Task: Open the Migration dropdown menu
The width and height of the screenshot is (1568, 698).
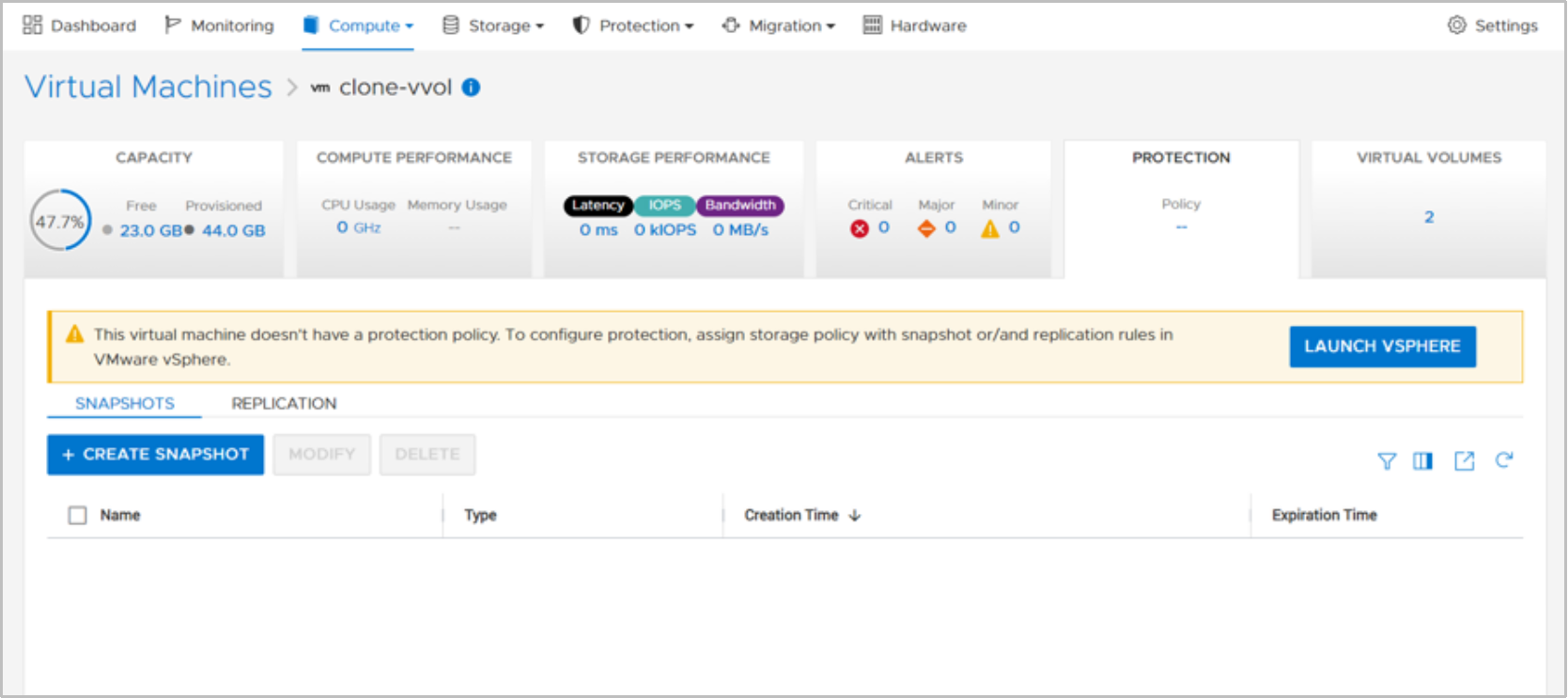Action: (x=778, y=25)
